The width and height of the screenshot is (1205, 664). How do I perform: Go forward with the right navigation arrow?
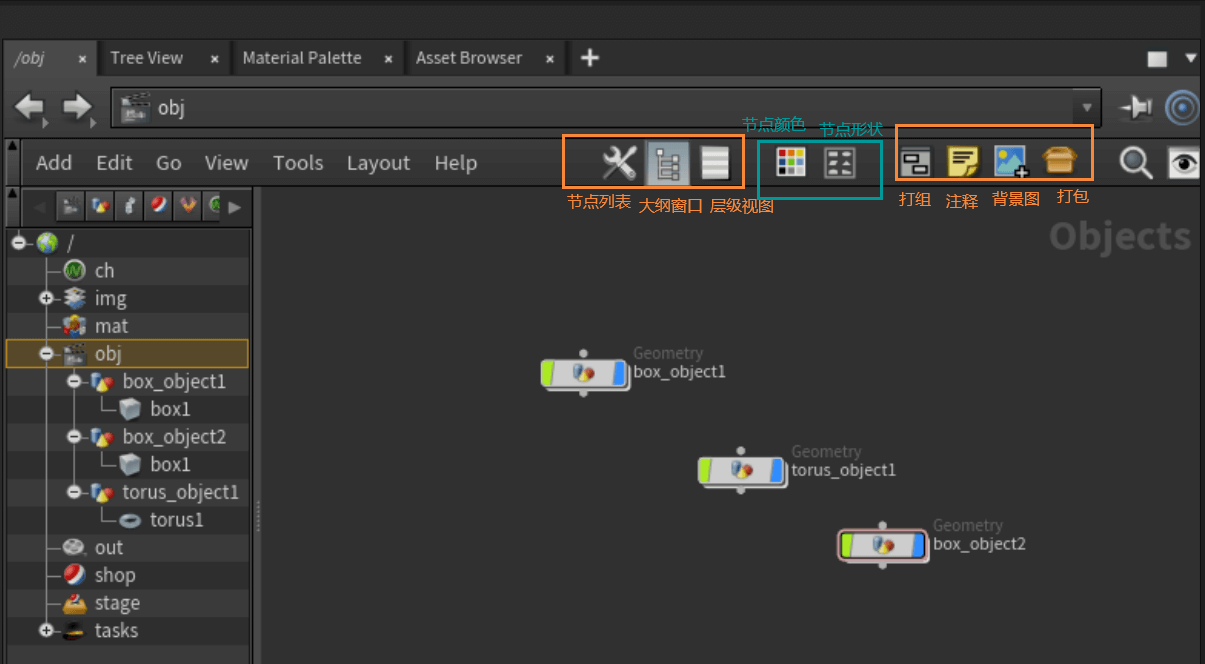coord(77,106)
